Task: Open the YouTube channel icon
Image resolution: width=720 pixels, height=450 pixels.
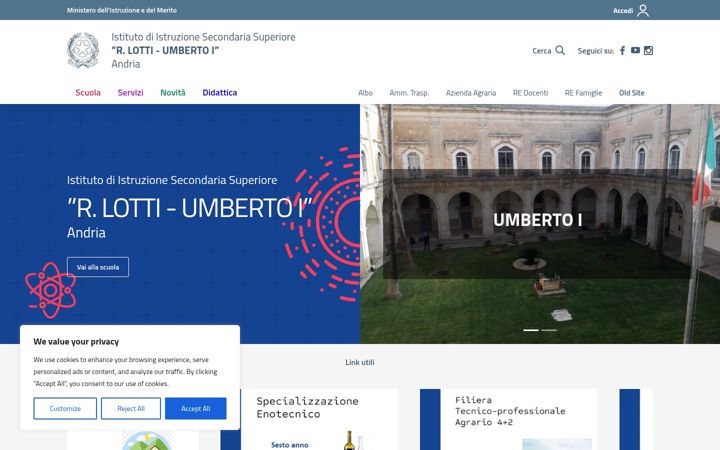Action: [x=635, y=51]
